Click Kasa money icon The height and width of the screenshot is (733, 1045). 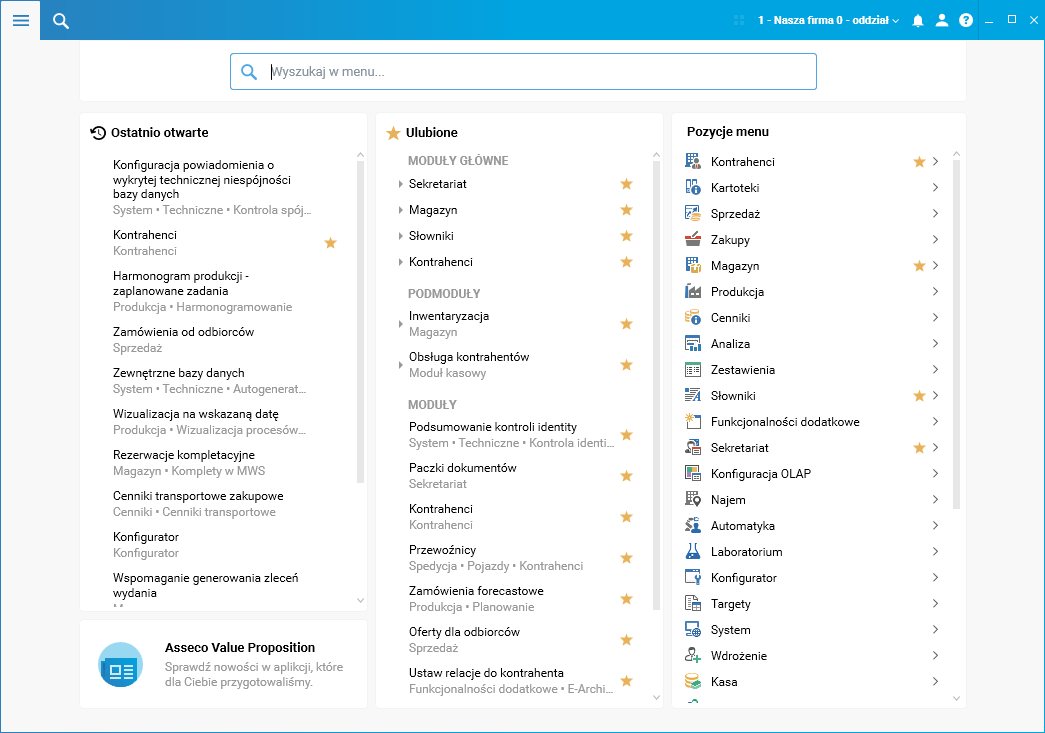tap(693, 681)
